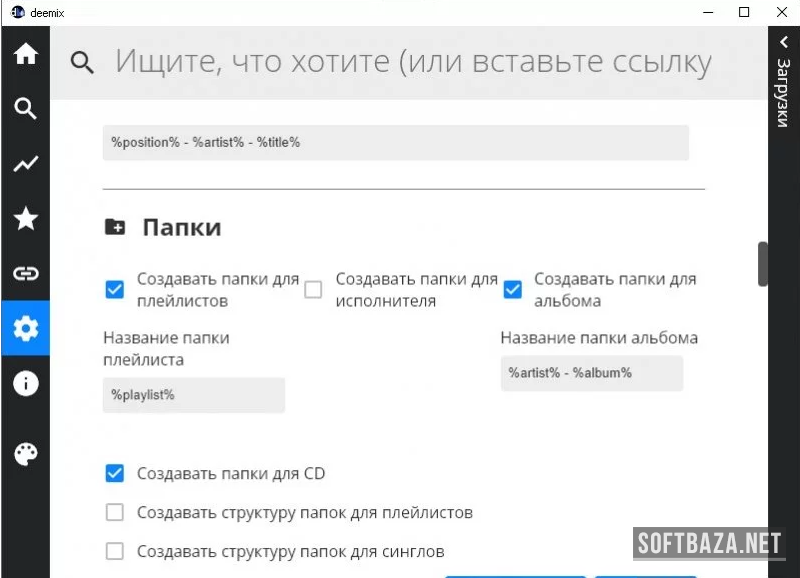Open the Charts section icon
Viewport: 800px width, 578px height.
point(25,164)
